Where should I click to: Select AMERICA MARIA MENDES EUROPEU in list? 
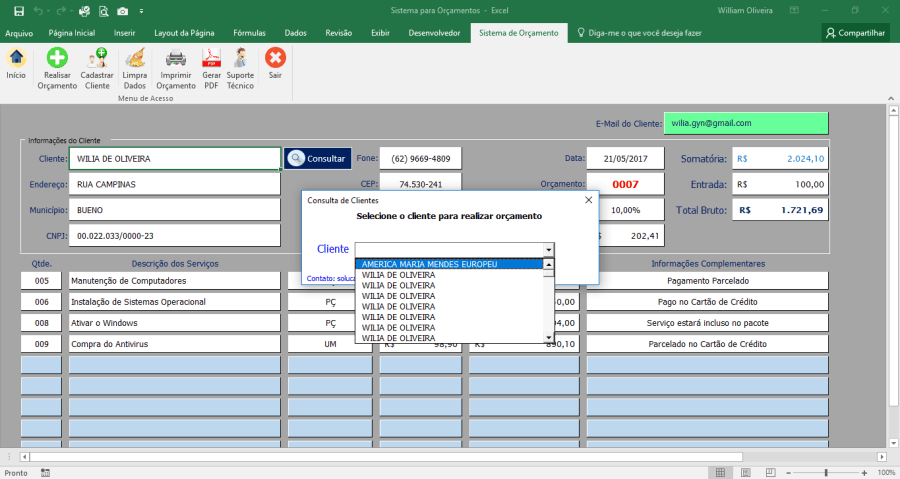[x=449, y=264]
